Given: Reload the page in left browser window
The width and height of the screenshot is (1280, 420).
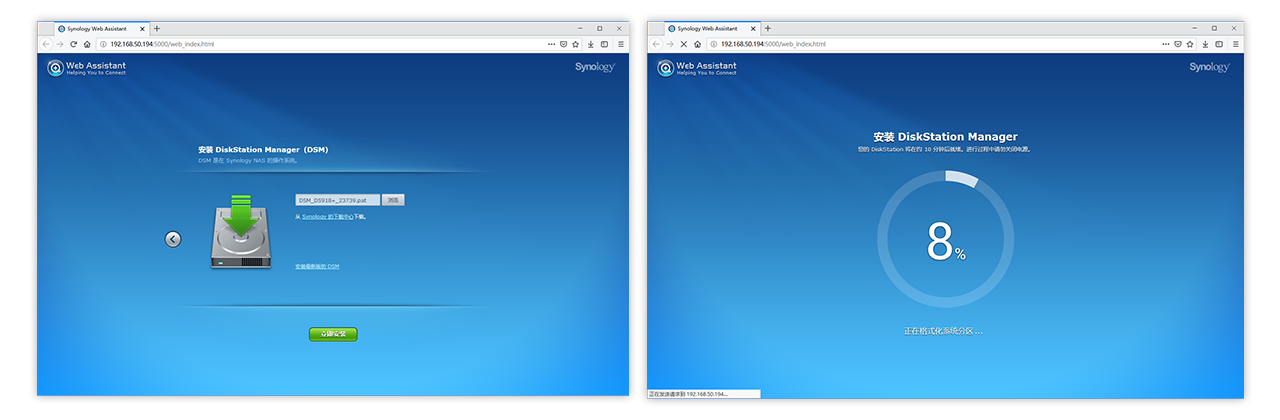Looking at the screenshot, I should point(74,44).
